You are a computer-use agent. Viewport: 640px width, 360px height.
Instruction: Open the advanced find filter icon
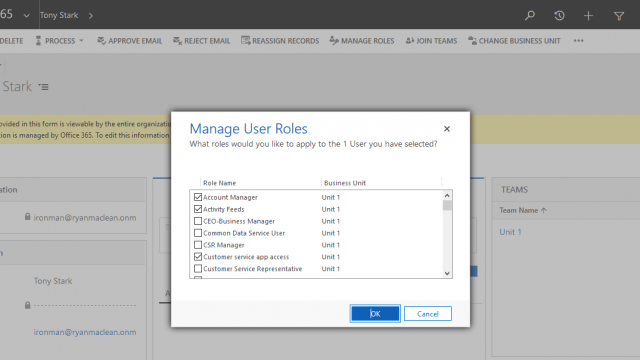(x=619, y=16)
